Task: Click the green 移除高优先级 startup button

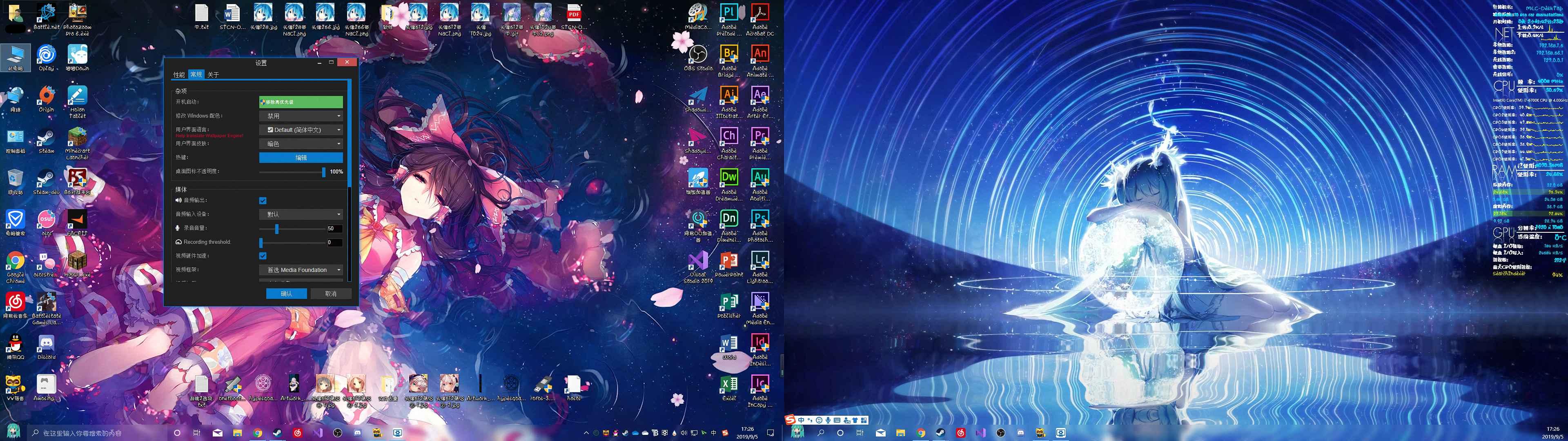Action: pyautogui.click(x=301, y=102)
